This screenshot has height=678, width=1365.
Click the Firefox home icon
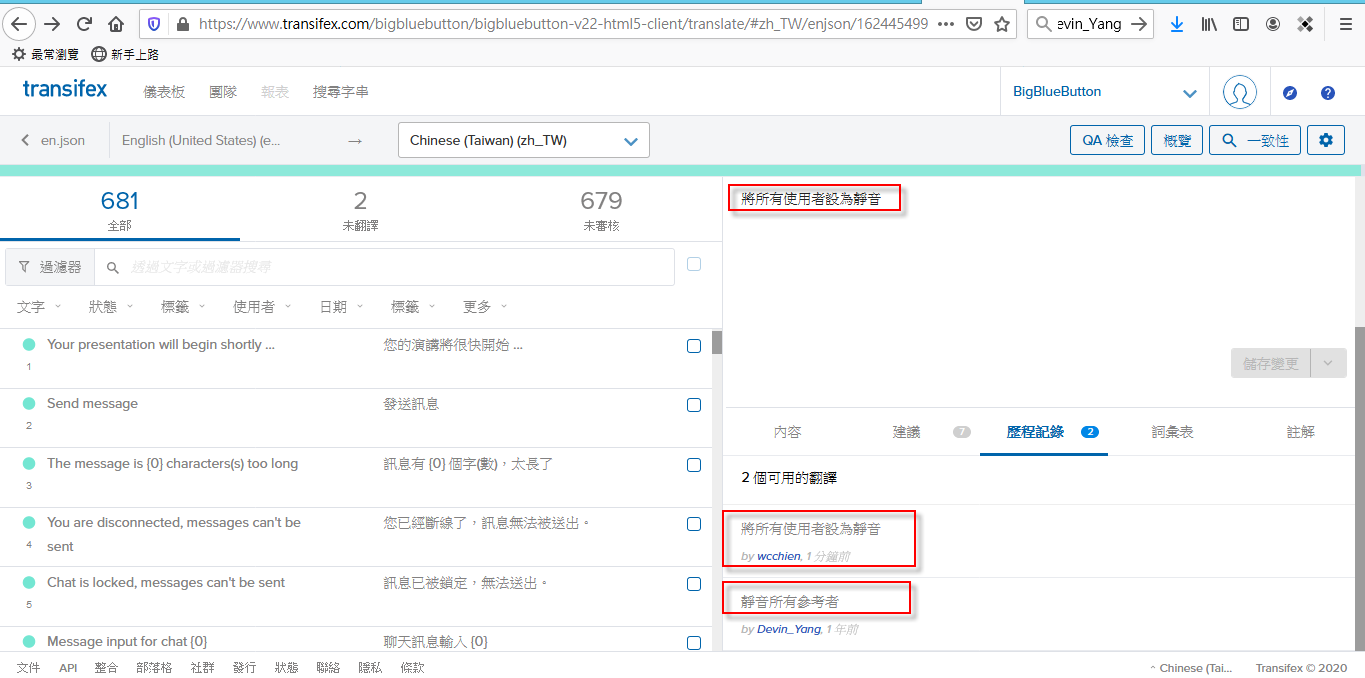[x=116, y=24]
